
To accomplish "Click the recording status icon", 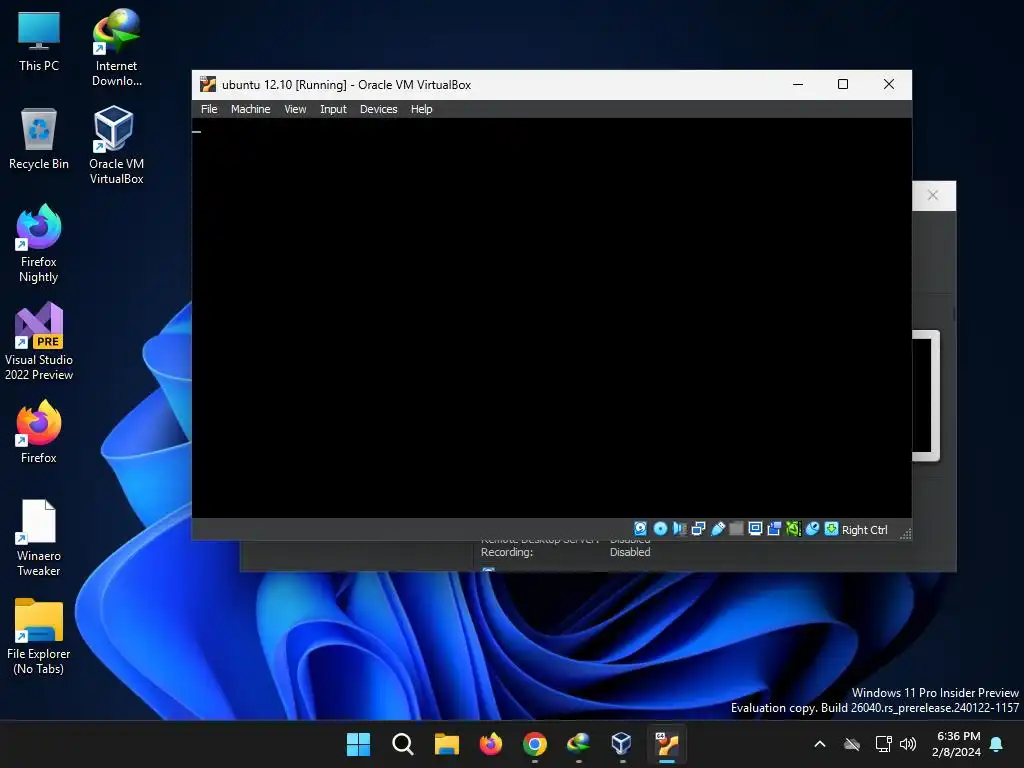I will click(x=774, y=528).
